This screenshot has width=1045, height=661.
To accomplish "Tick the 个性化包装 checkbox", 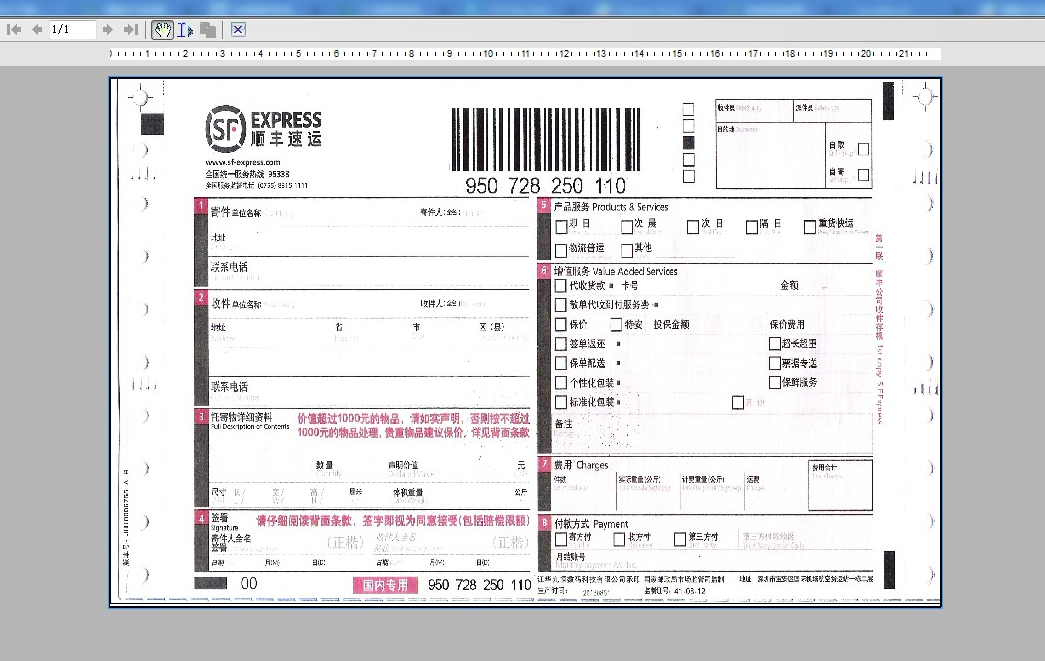I will [561, 383].
